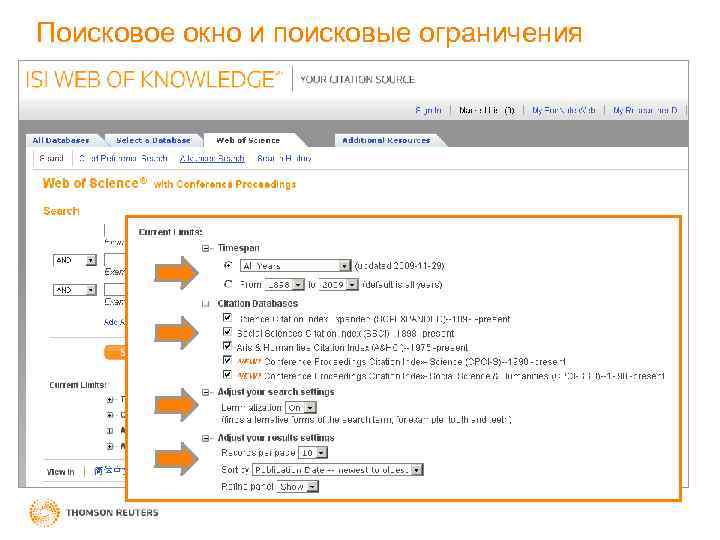This screenshot has width=720, height=540.
Task: Click Citation Databases heading text
Action: click(x=258, y=304)
